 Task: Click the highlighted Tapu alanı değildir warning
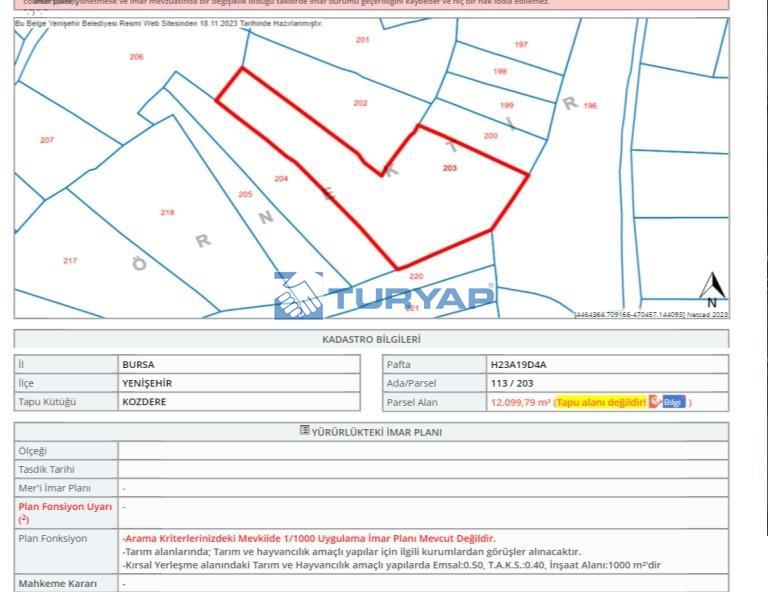600,402
